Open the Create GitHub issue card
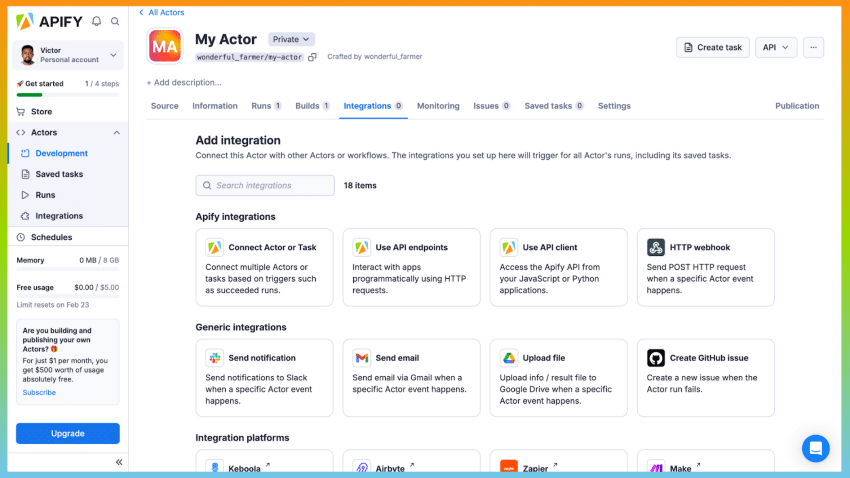This screenshot has width=850, height=478. pyautogui.click(x=706, y=378)
